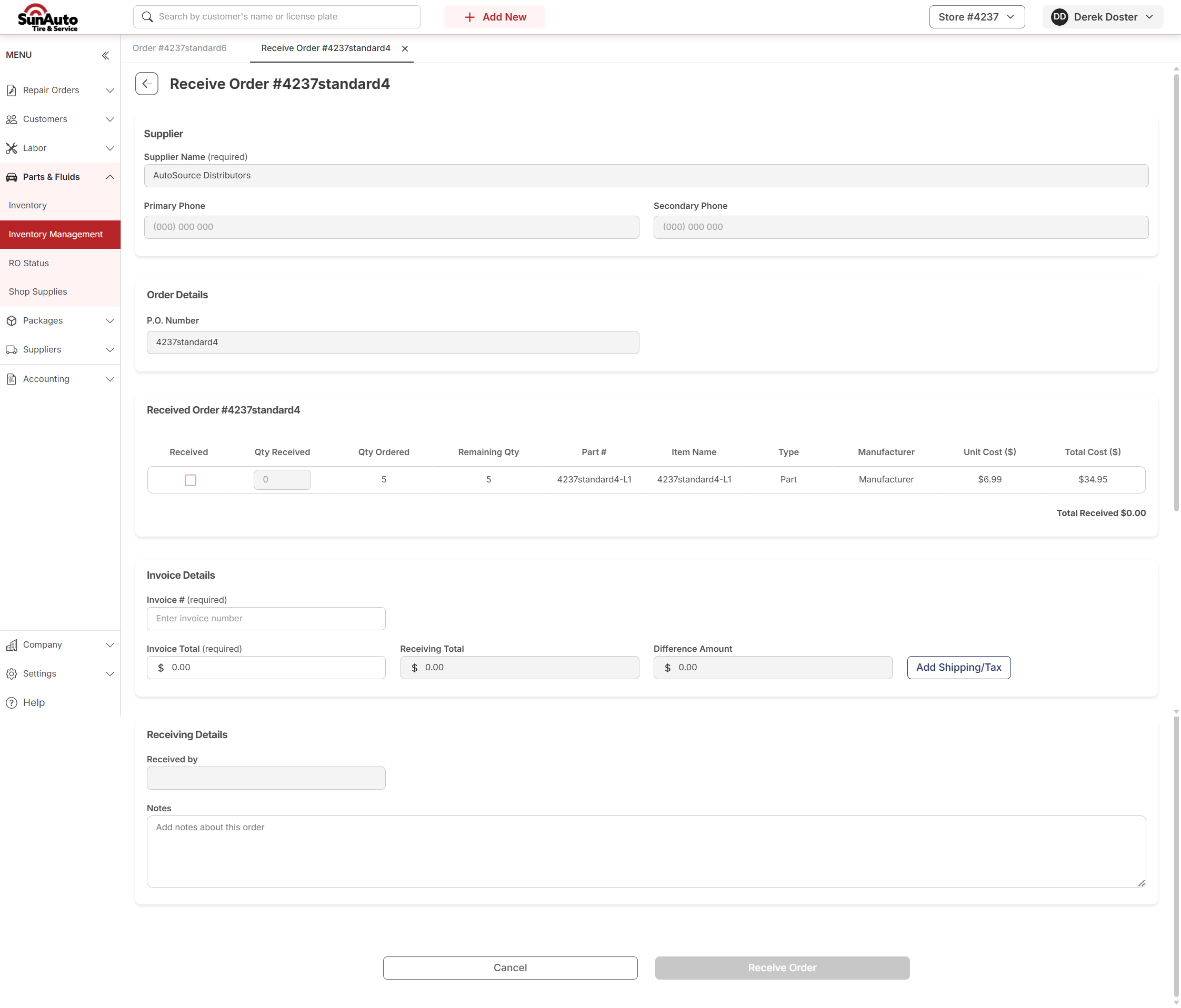Click the Qty Ordered column header
The height and width of the screenshot is (1008, 1181).
point(384,452)
